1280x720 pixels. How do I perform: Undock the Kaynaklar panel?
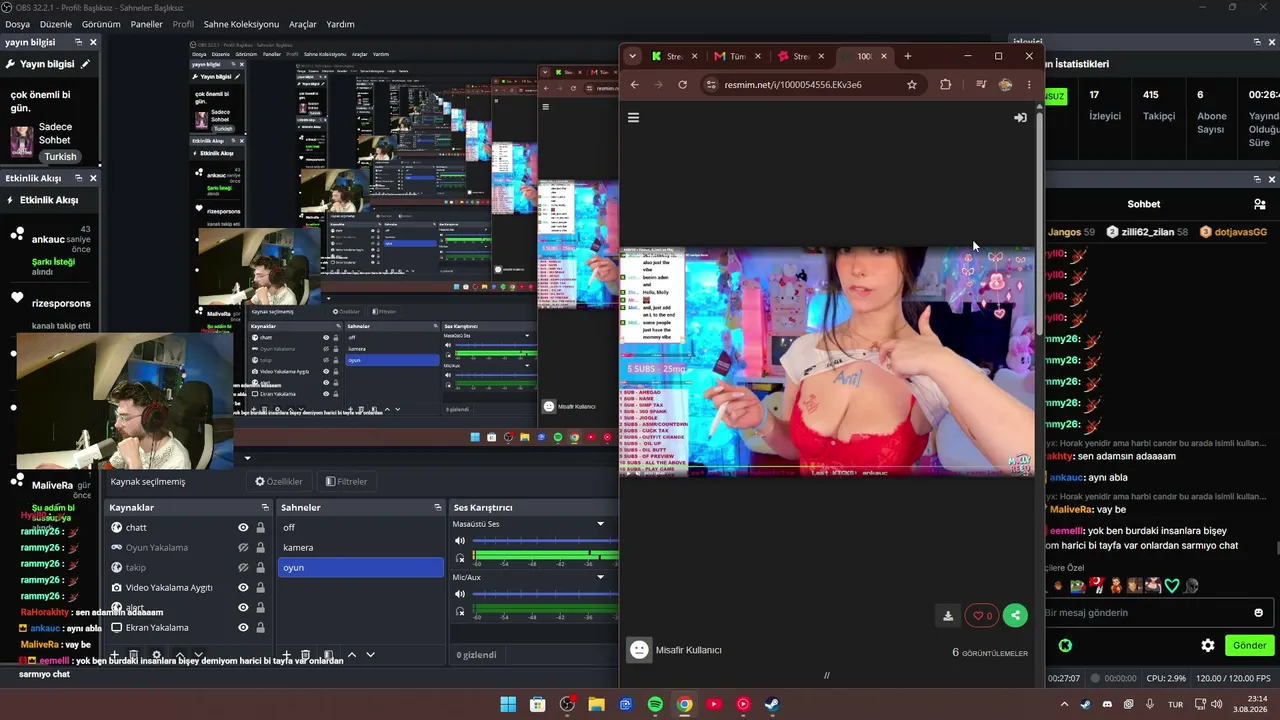tap(265, 508)
